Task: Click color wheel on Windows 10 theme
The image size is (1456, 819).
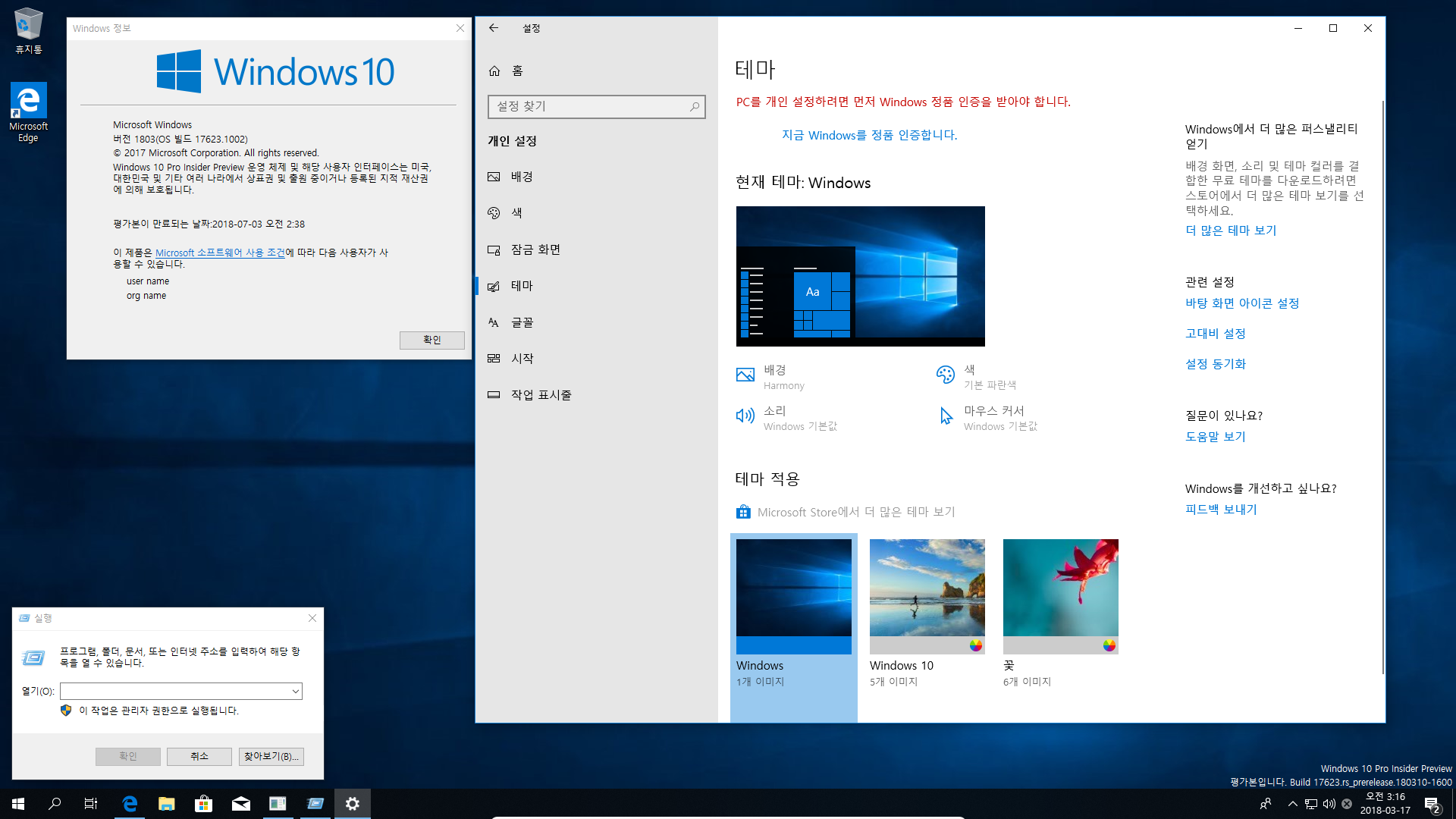Action: point(976,645)
